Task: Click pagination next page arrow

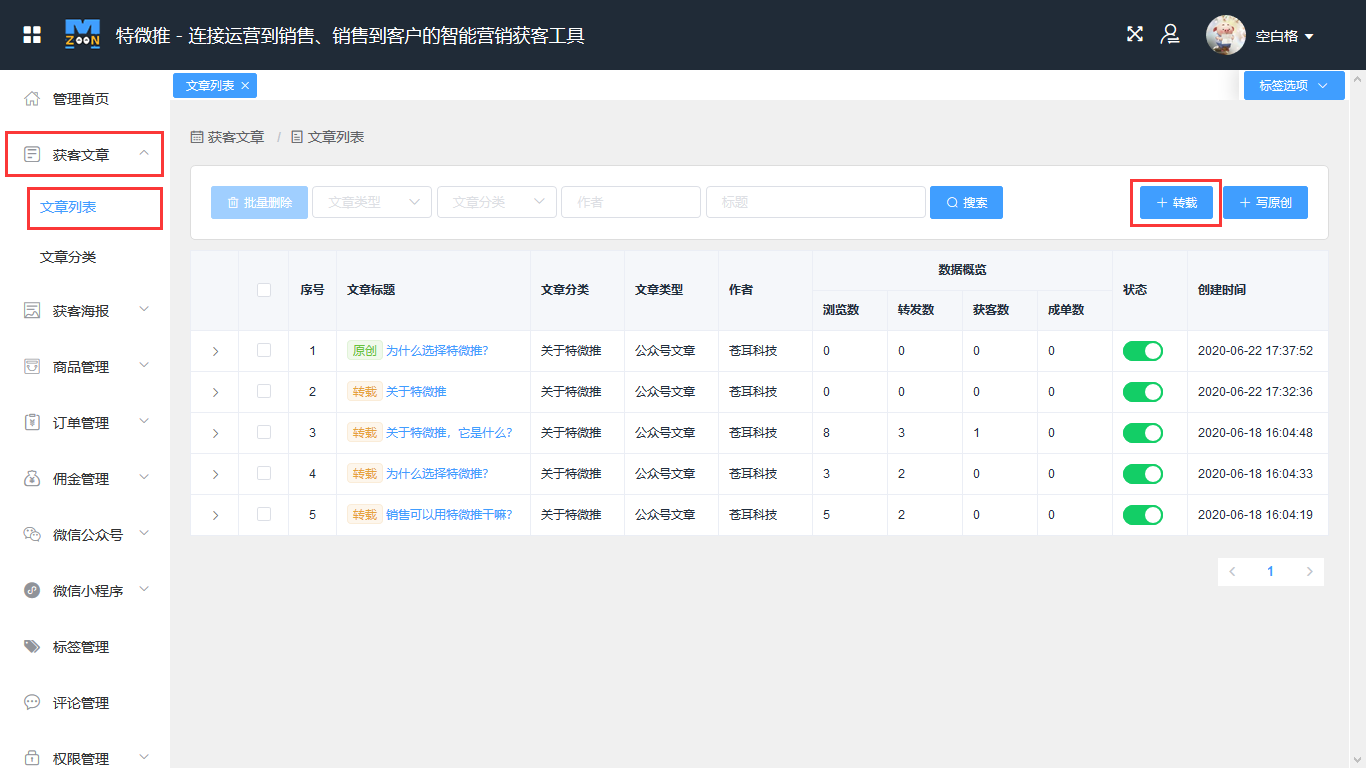Action: pyautogui.click(x=1309, y=572)
